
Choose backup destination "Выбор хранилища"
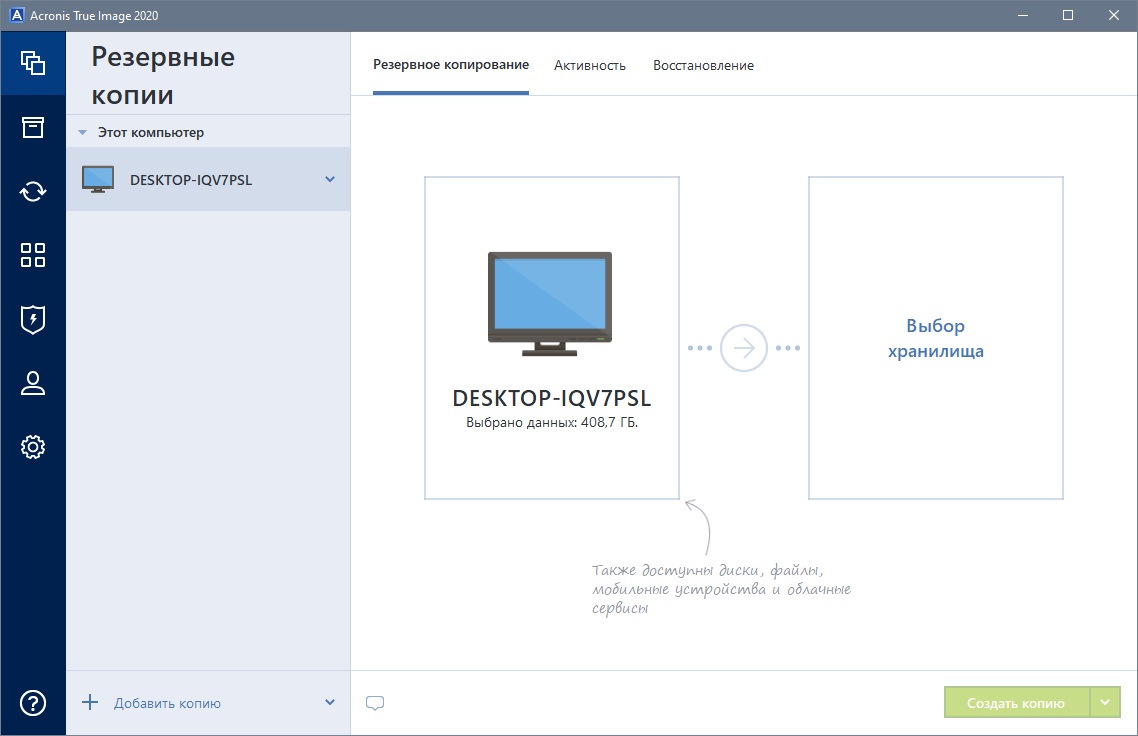coord(935,338)
